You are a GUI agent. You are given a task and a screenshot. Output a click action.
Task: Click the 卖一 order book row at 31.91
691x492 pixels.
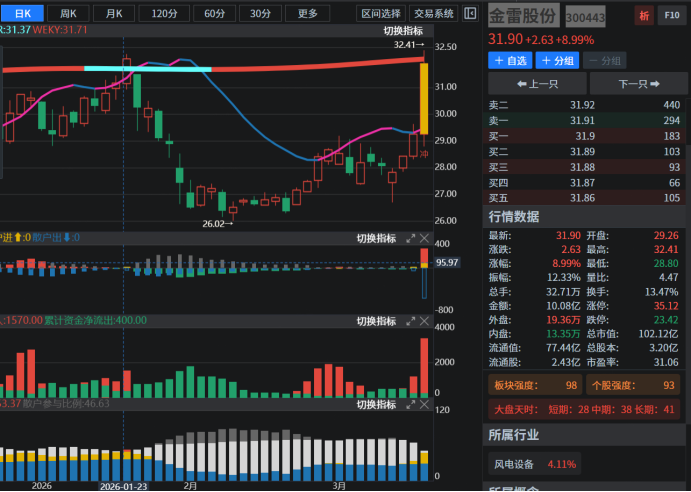click(x=585, y=120)
